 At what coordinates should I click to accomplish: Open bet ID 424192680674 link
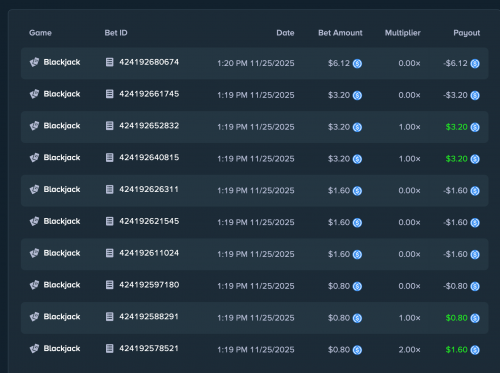pos(149,62)
